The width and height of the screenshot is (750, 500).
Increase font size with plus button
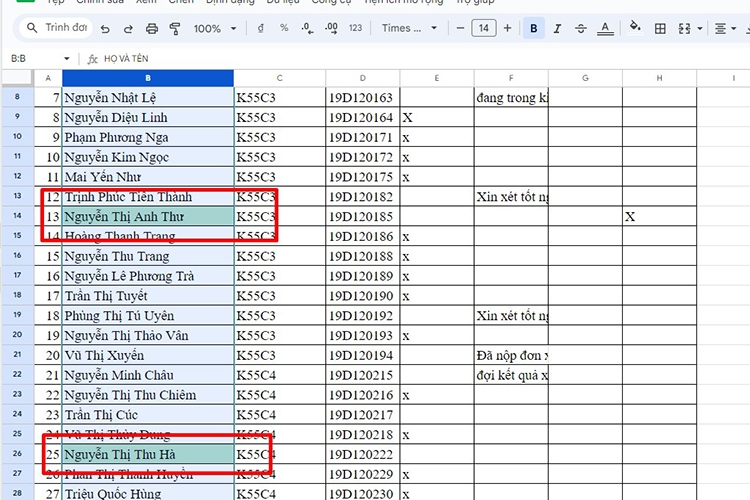507,28
